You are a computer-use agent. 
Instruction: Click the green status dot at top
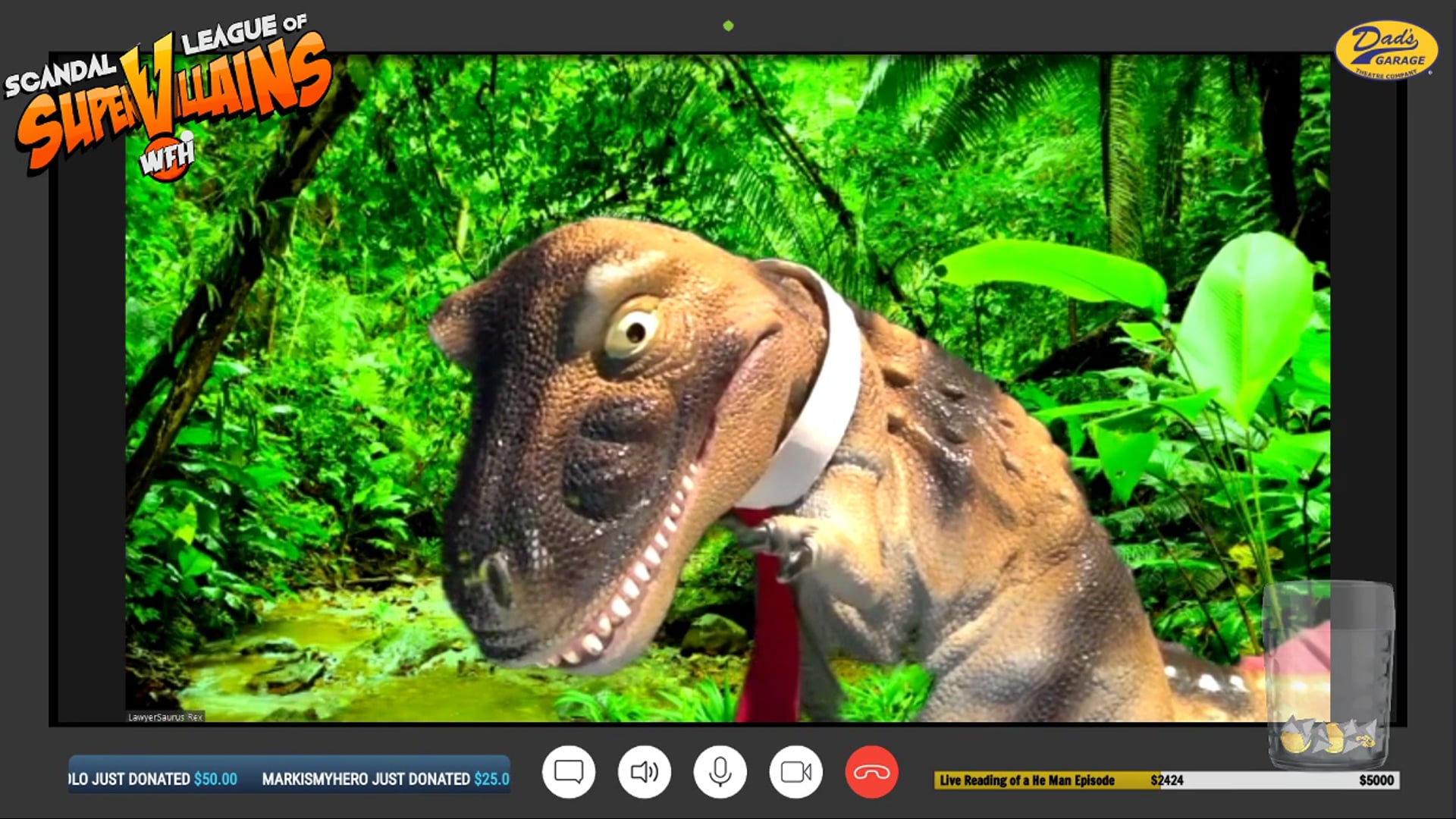pyautogui.click(x=728, y=26)
